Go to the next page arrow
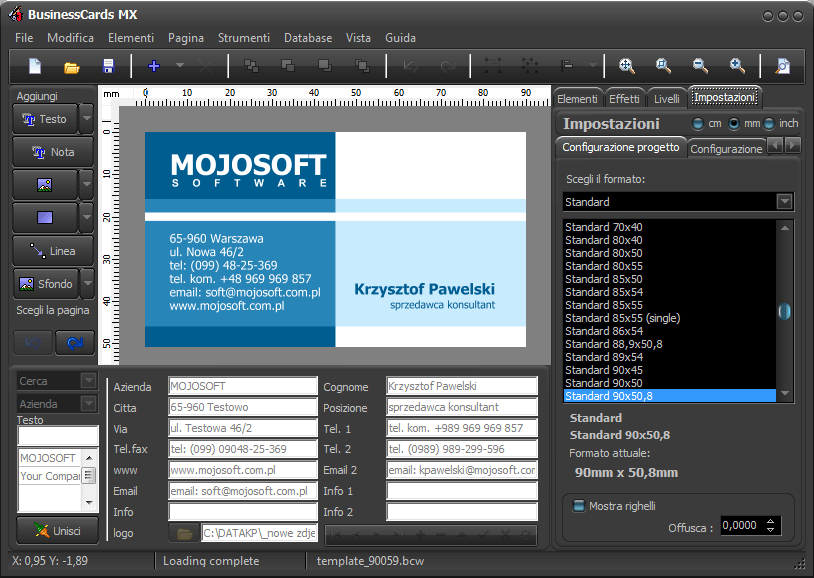Image resolution: width=814 pixels, height=578 pixels. (75, 343)
